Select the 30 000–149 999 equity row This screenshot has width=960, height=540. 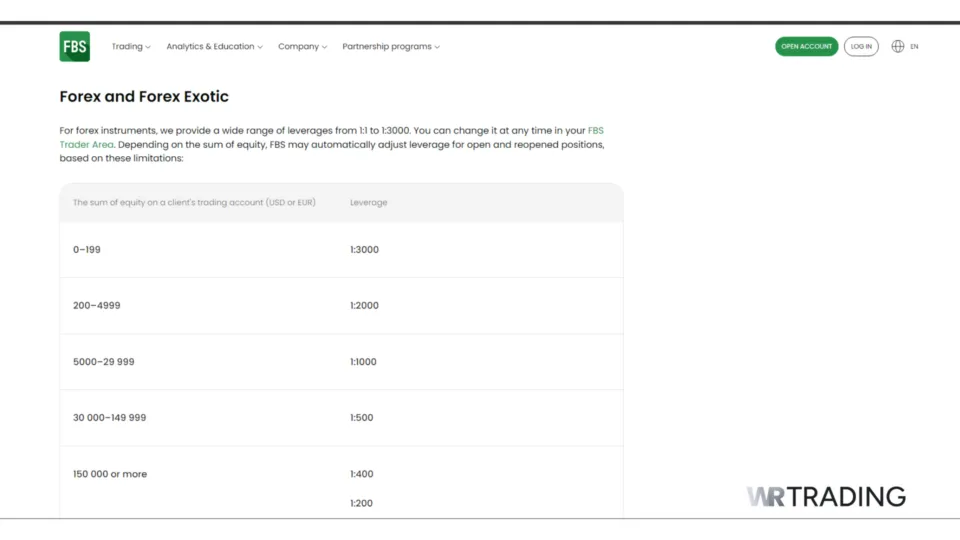(x=109, y=418)
